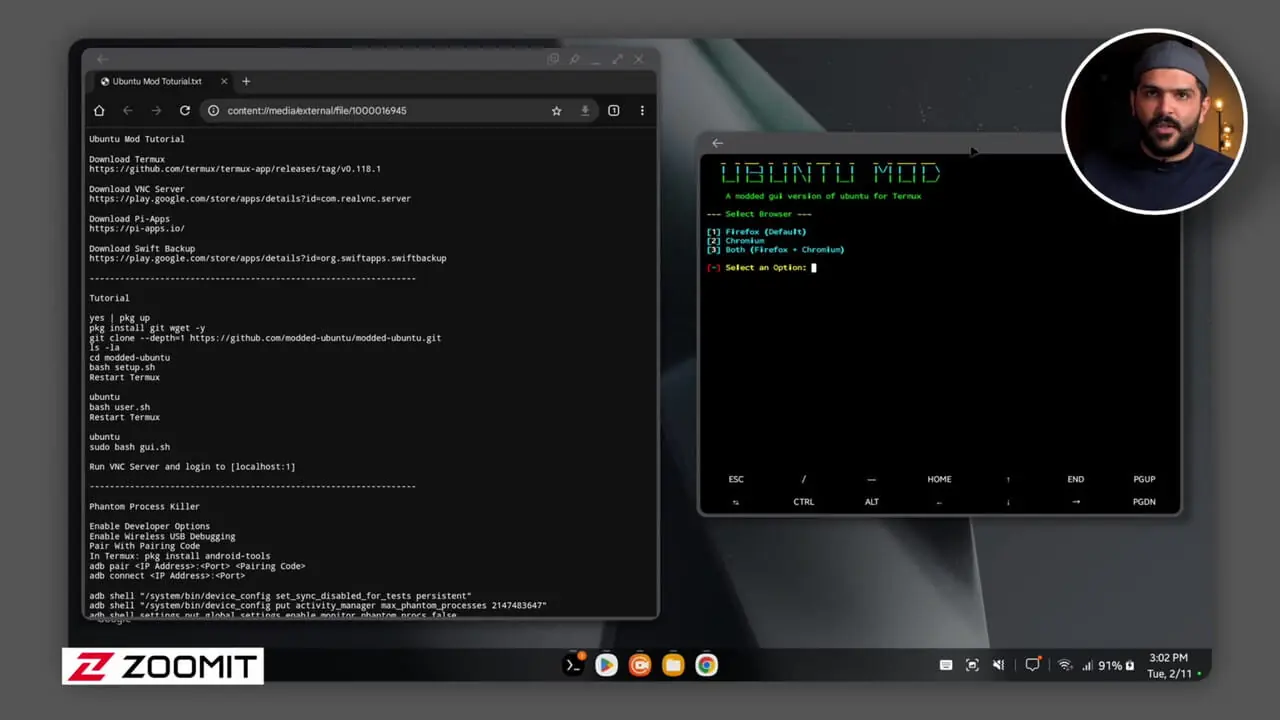Tap the up arrow key in Termux
Screen dimensions: 1280x720
[1008, 479]
